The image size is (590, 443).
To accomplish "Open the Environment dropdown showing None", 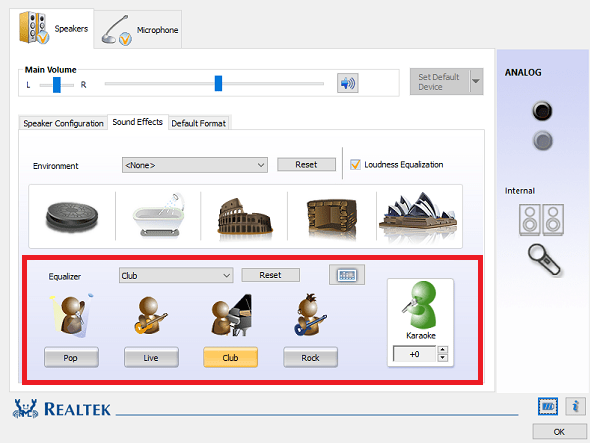I will pyautogui.click(x=195, y=165).
